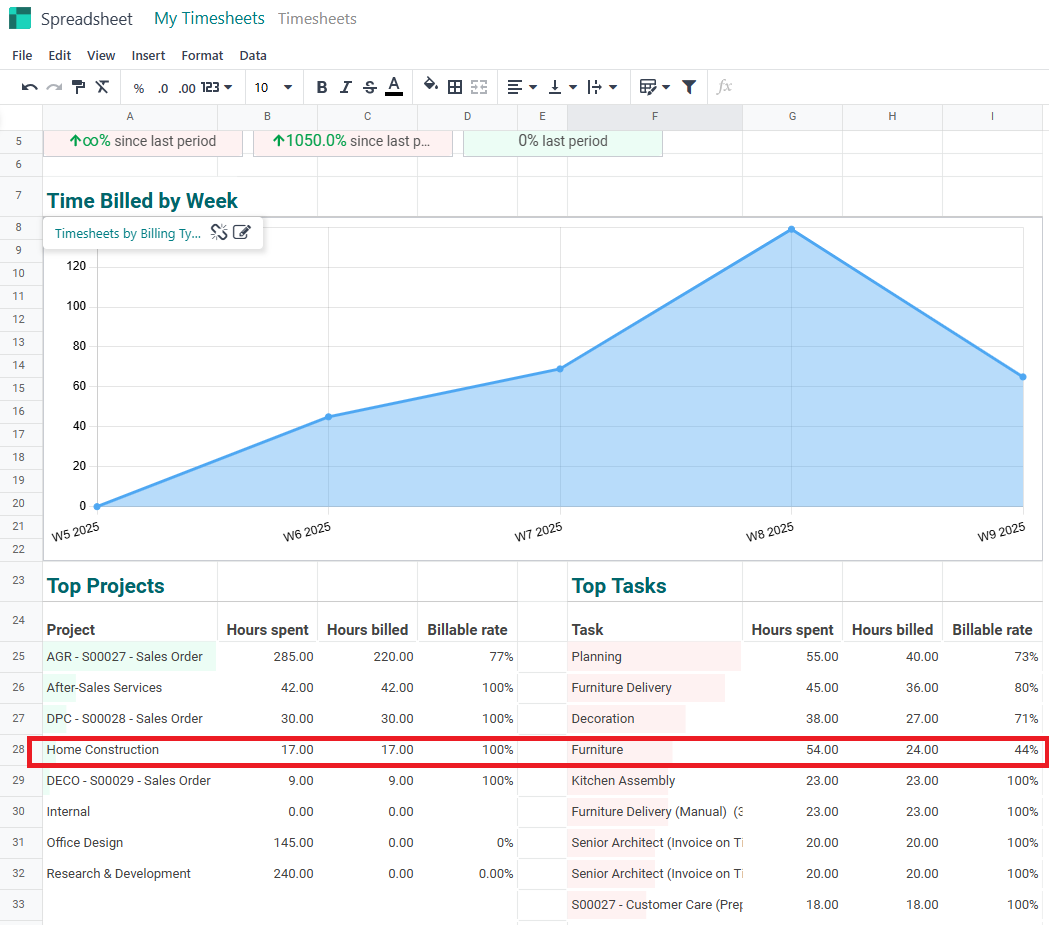Click the fx formula bar field
This screenshot has width=1049, height=925.
(725, 87)
